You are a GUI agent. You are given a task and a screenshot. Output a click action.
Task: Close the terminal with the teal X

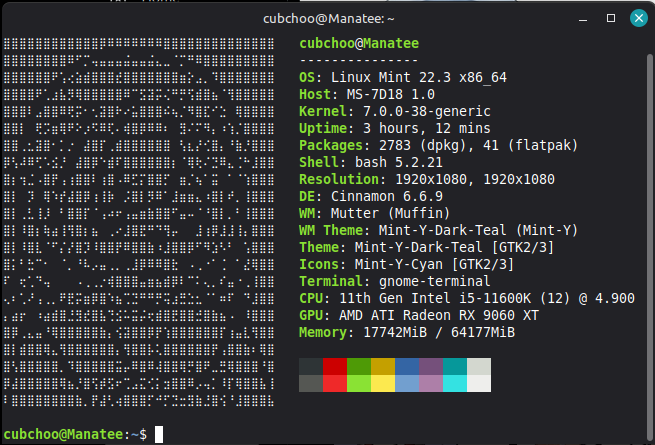[x=639, y=18]
